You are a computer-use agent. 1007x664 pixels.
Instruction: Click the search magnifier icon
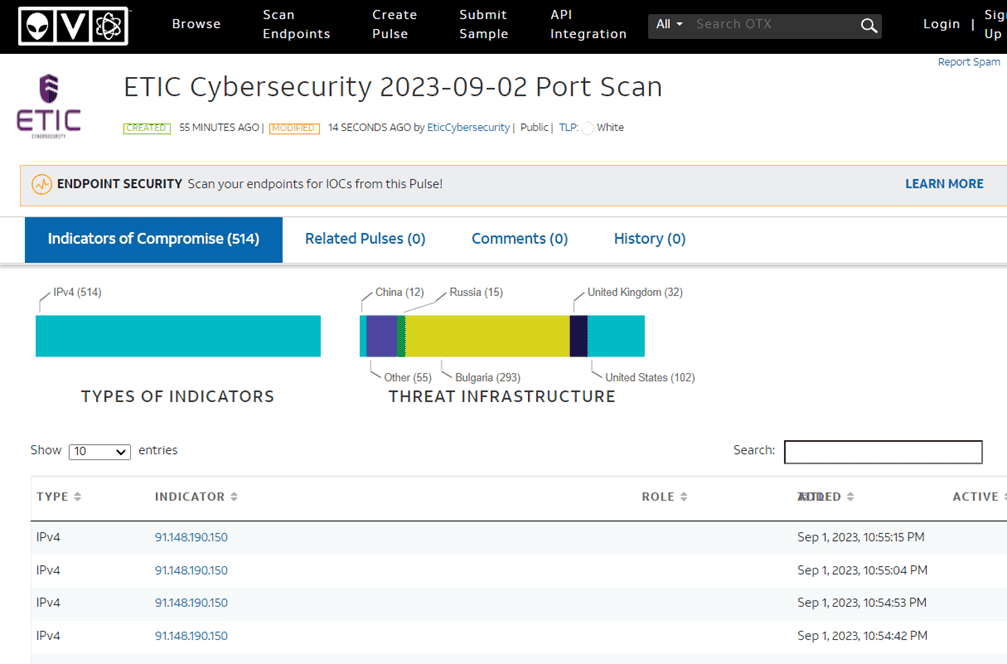tap(869, 26)
